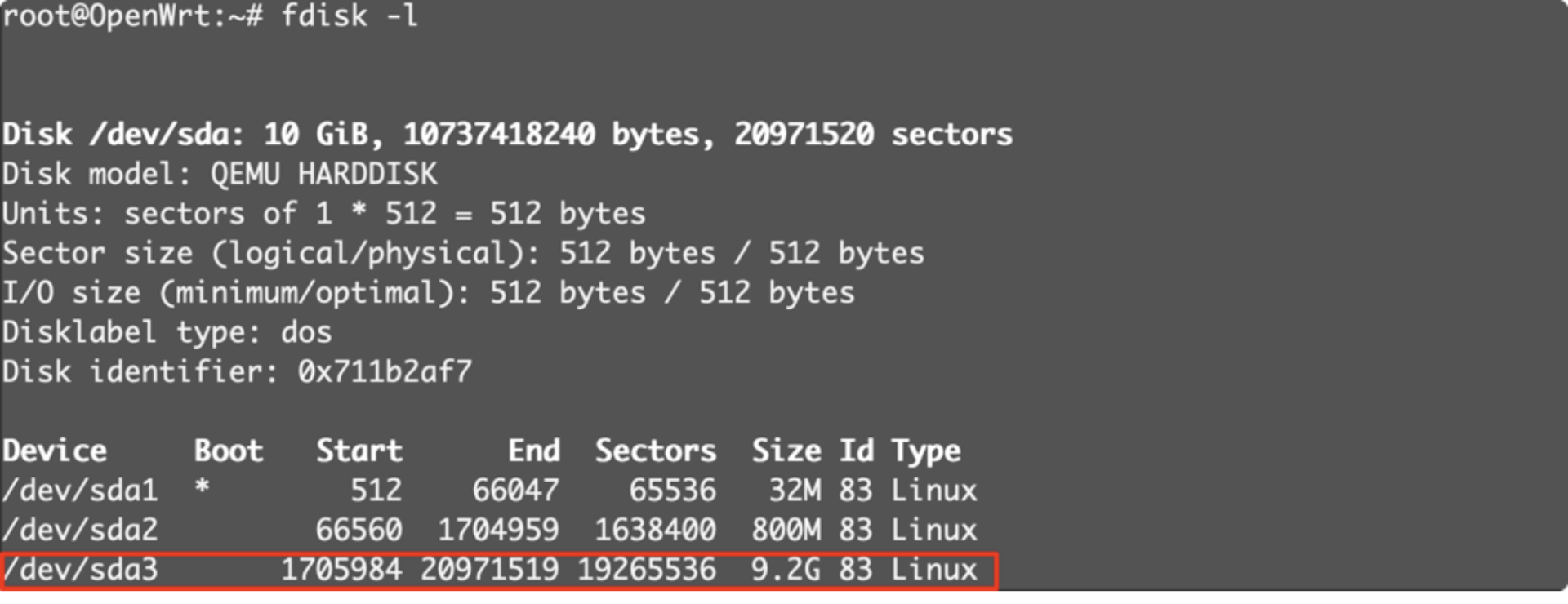Click the fdisk -l command text
The width and height of the screenshot is (1568, 604).
coord(349,16)
